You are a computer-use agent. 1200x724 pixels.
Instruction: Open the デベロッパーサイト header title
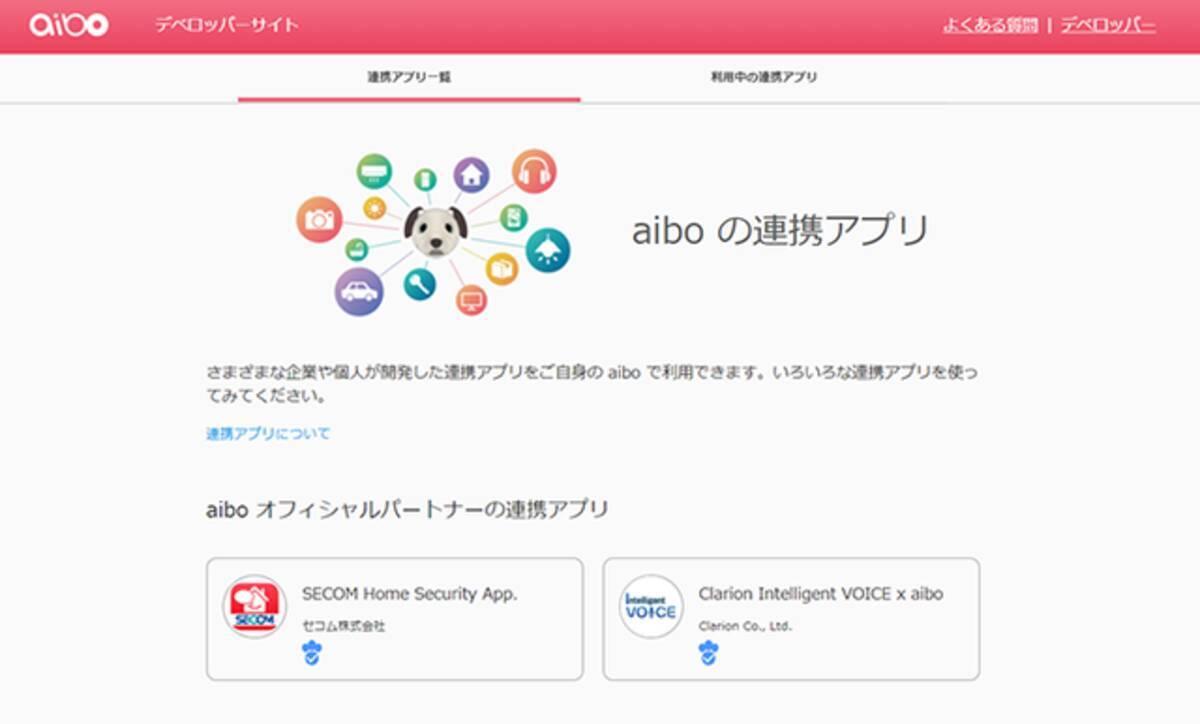point(227,25)
